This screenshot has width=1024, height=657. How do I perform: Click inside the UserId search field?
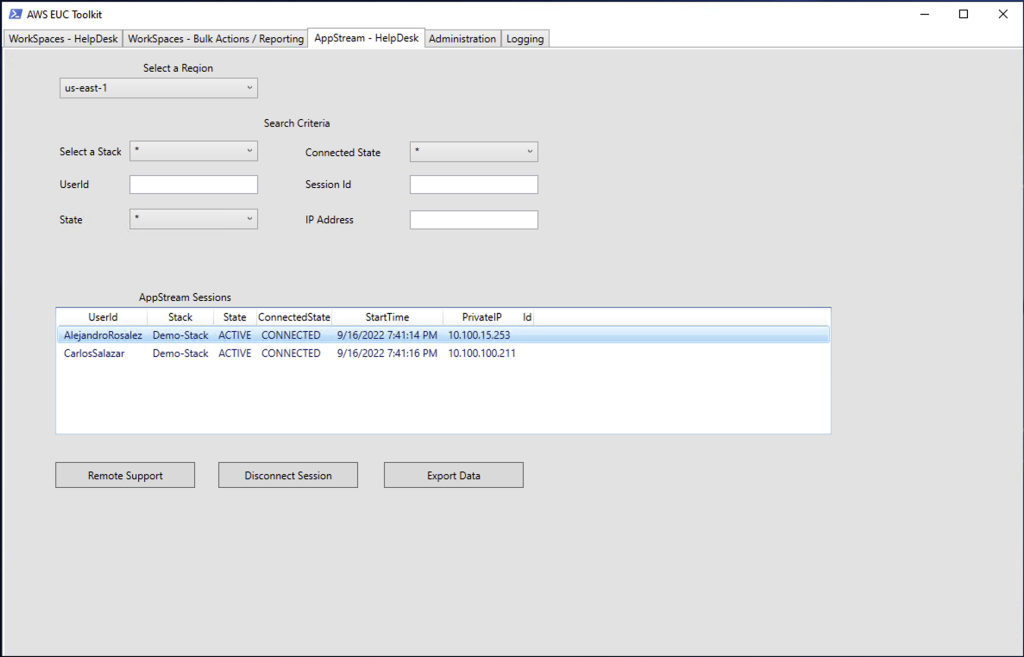tap(193, 184)
